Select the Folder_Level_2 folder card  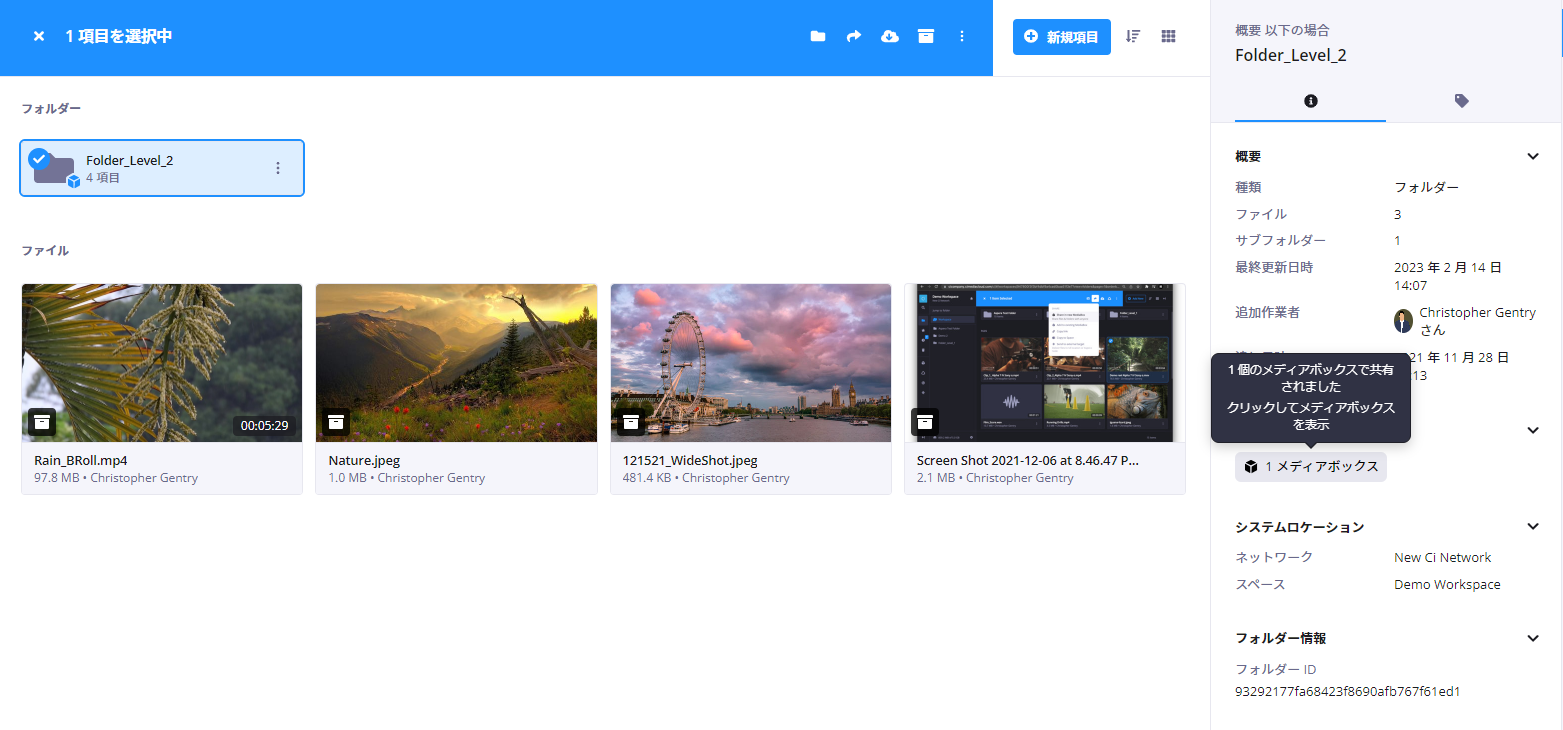tap(162, 168)
